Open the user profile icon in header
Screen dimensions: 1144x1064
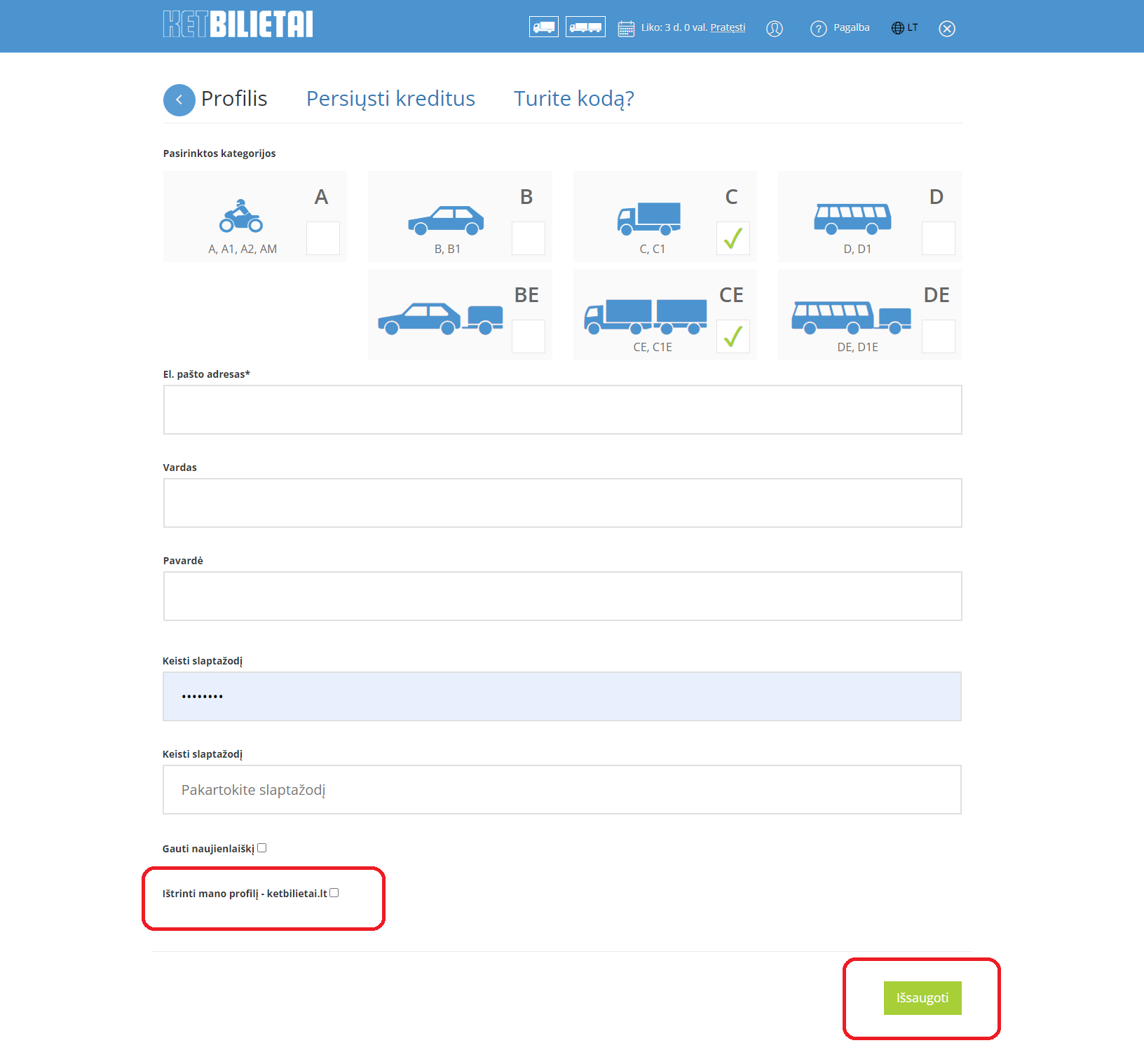click(x=774, y=29)
